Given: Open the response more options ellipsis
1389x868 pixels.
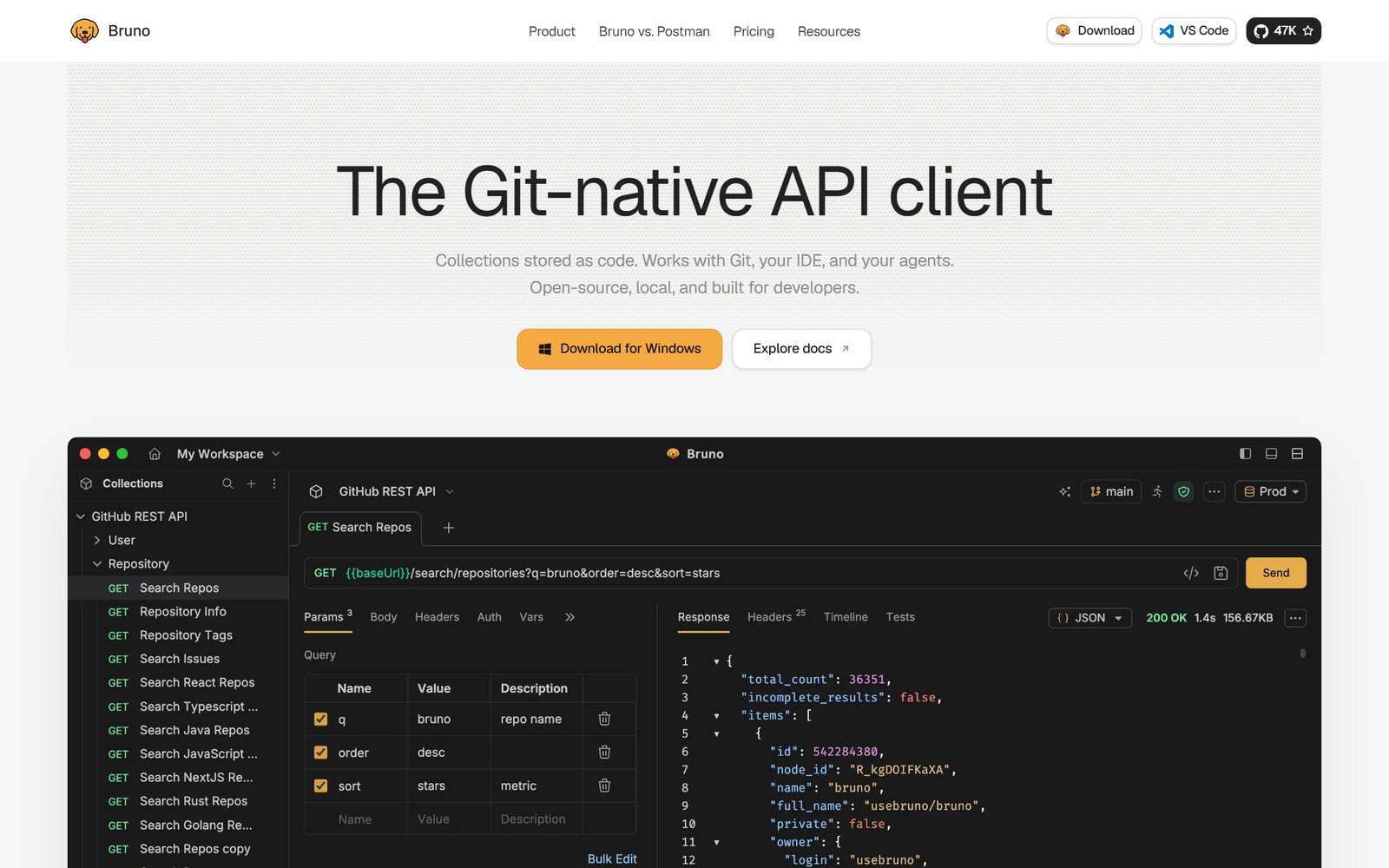Looking at the screenshot, I should coord(1296,618).
